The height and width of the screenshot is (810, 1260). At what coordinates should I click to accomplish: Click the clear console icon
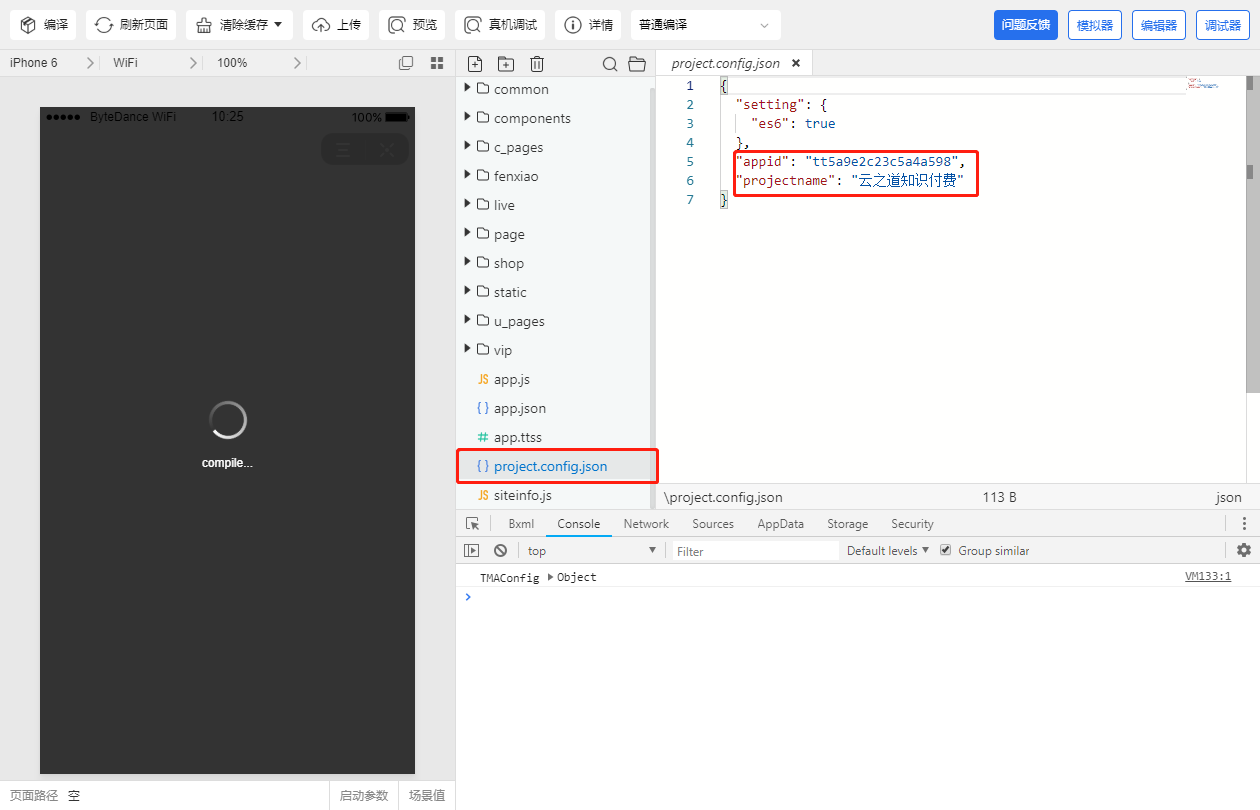point(500,551)
